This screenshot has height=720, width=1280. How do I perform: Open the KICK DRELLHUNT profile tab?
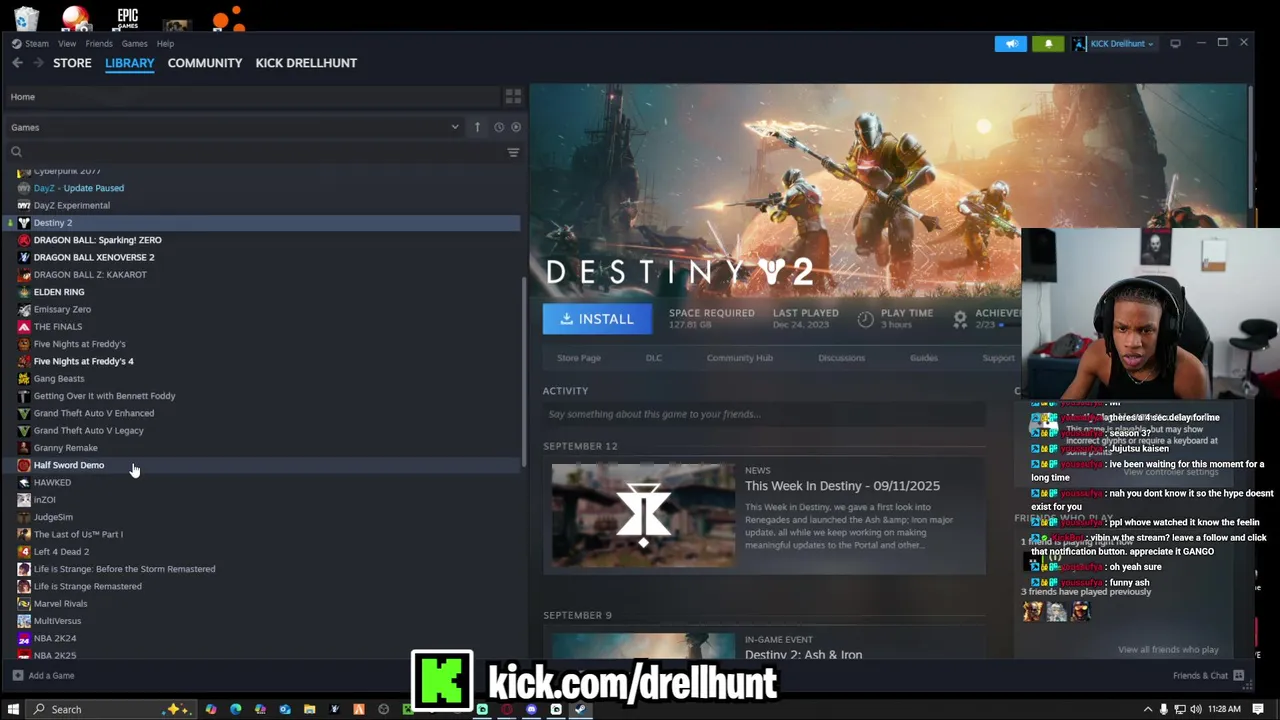[x=306, y=63]
